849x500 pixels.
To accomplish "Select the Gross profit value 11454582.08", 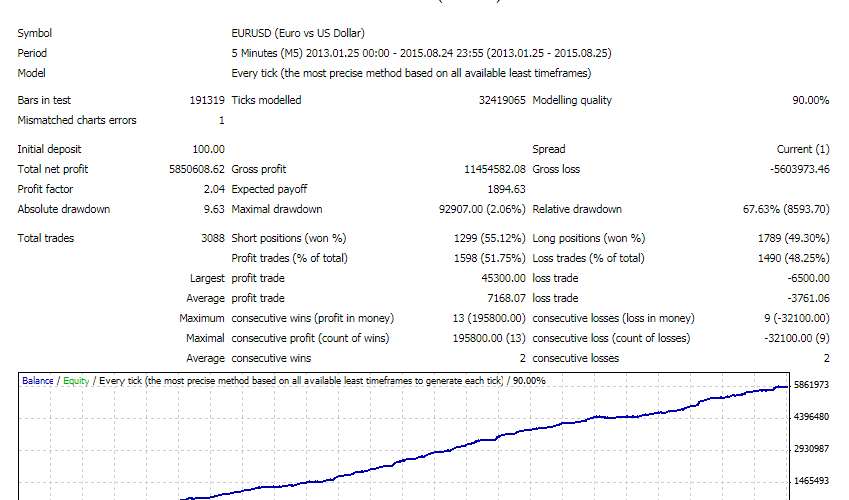I will pyautogui.click(x=495, y=169).
